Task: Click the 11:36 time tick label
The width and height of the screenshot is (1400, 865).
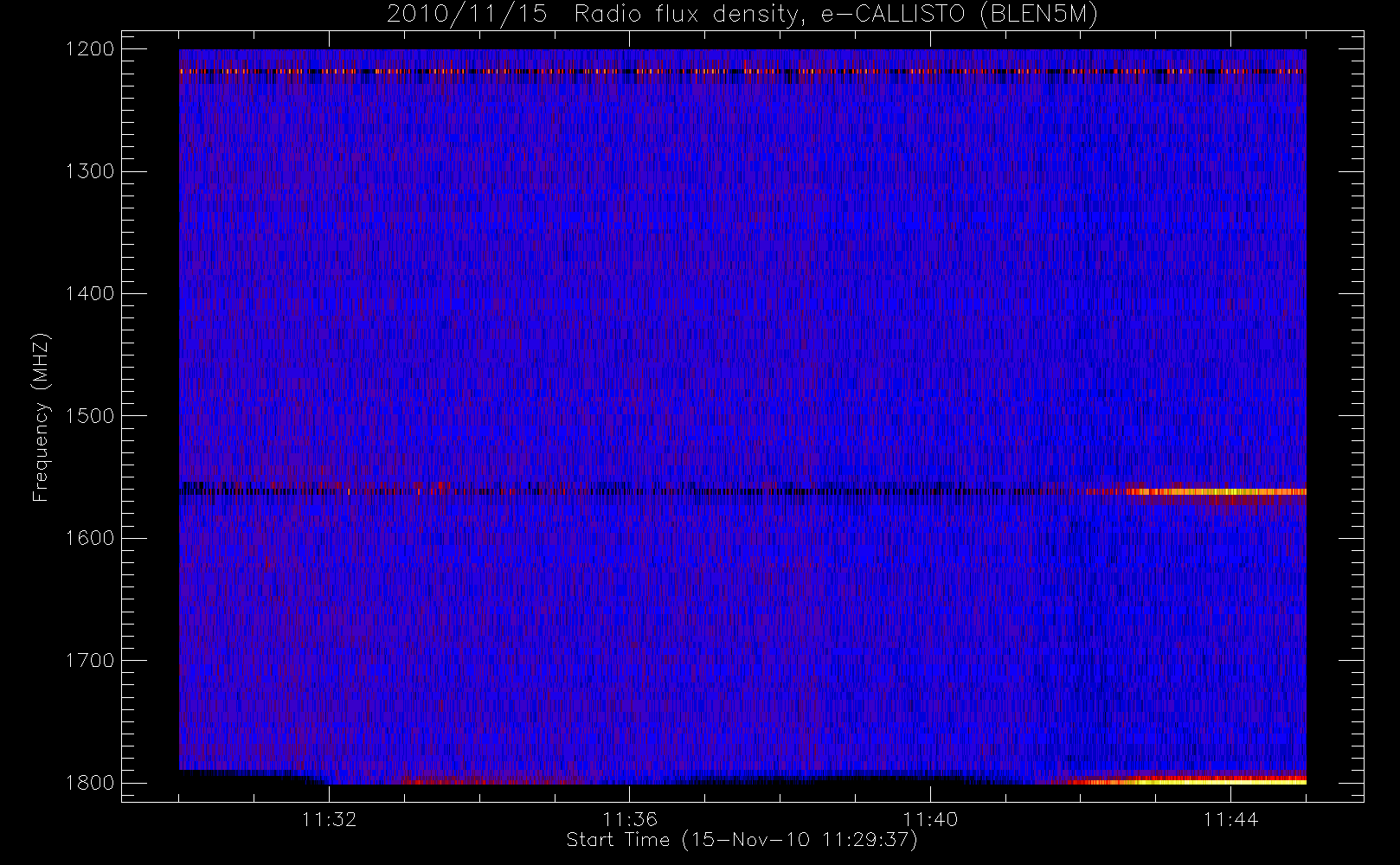Action: coord(630,819)
